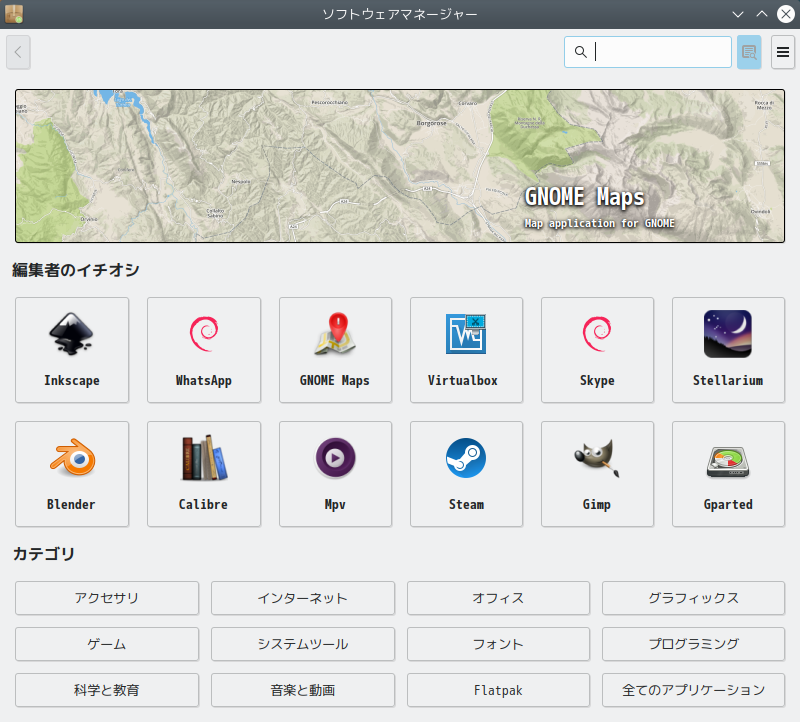Click the カテゴリ heading
This screenshot has height=722, width=800.
tap(44, 554)
